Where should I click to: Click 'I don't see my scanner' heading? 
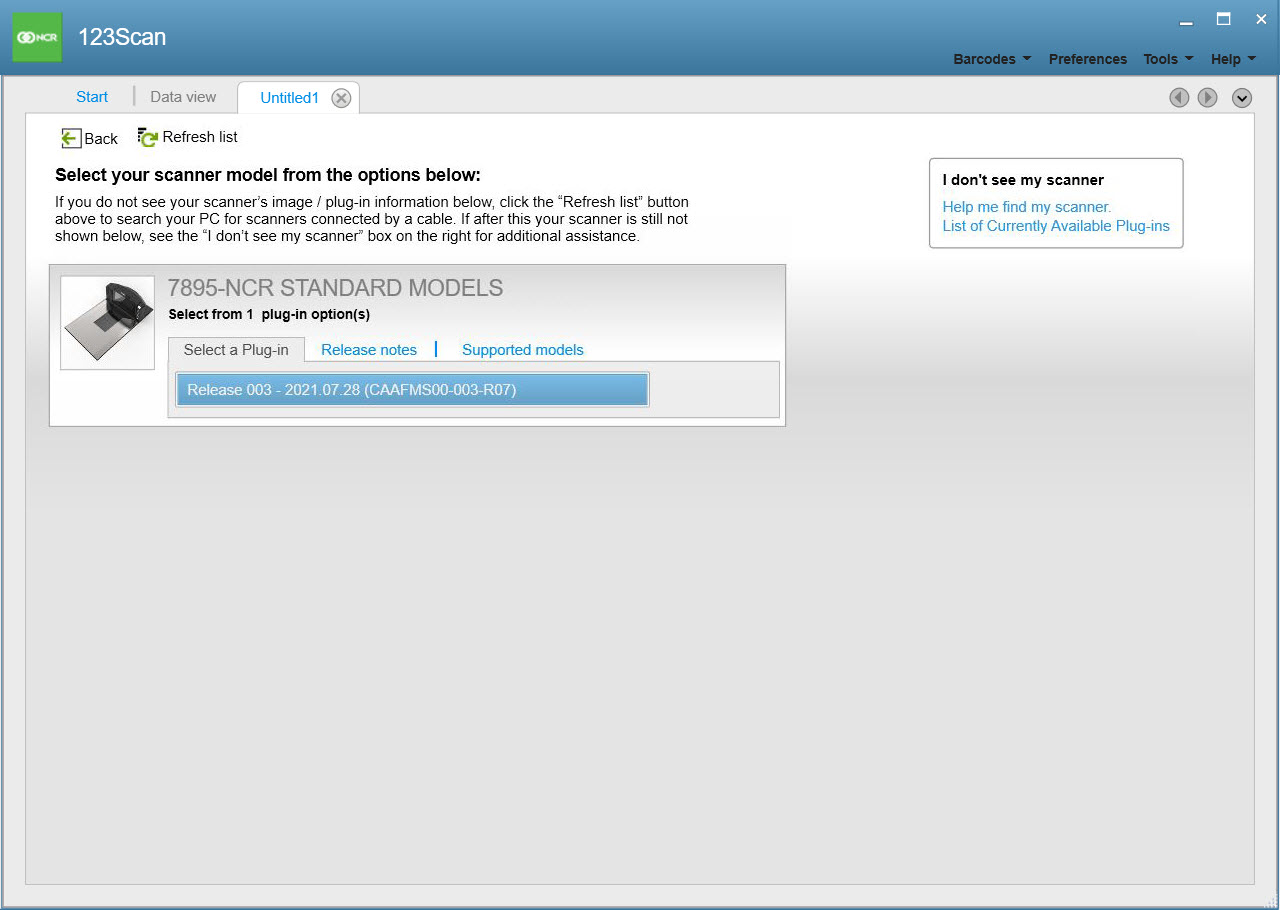[x=1023, y=180]
